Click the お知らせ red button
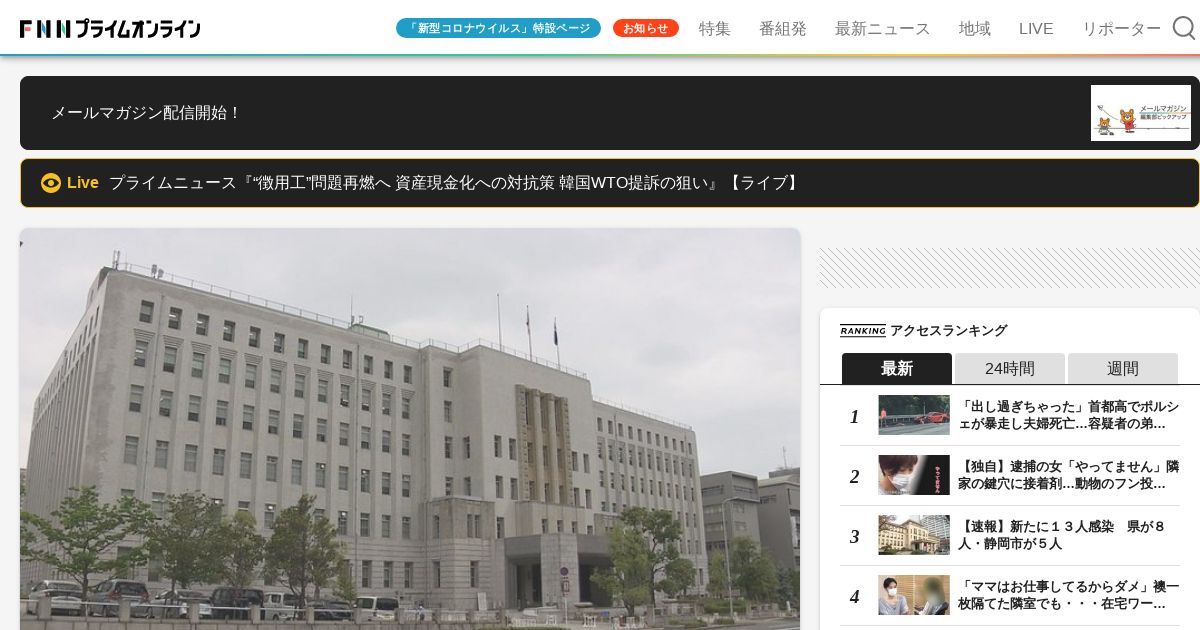1200x630 pixels. [646, 28]
